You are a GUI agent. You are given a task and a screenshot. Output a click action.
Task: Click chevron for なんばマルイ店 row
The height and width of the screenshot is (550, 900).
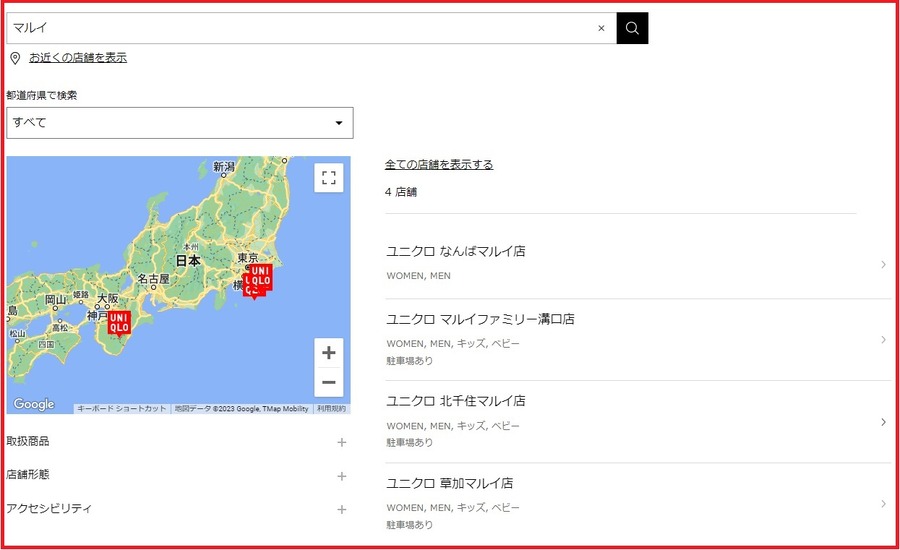(883, 264)
